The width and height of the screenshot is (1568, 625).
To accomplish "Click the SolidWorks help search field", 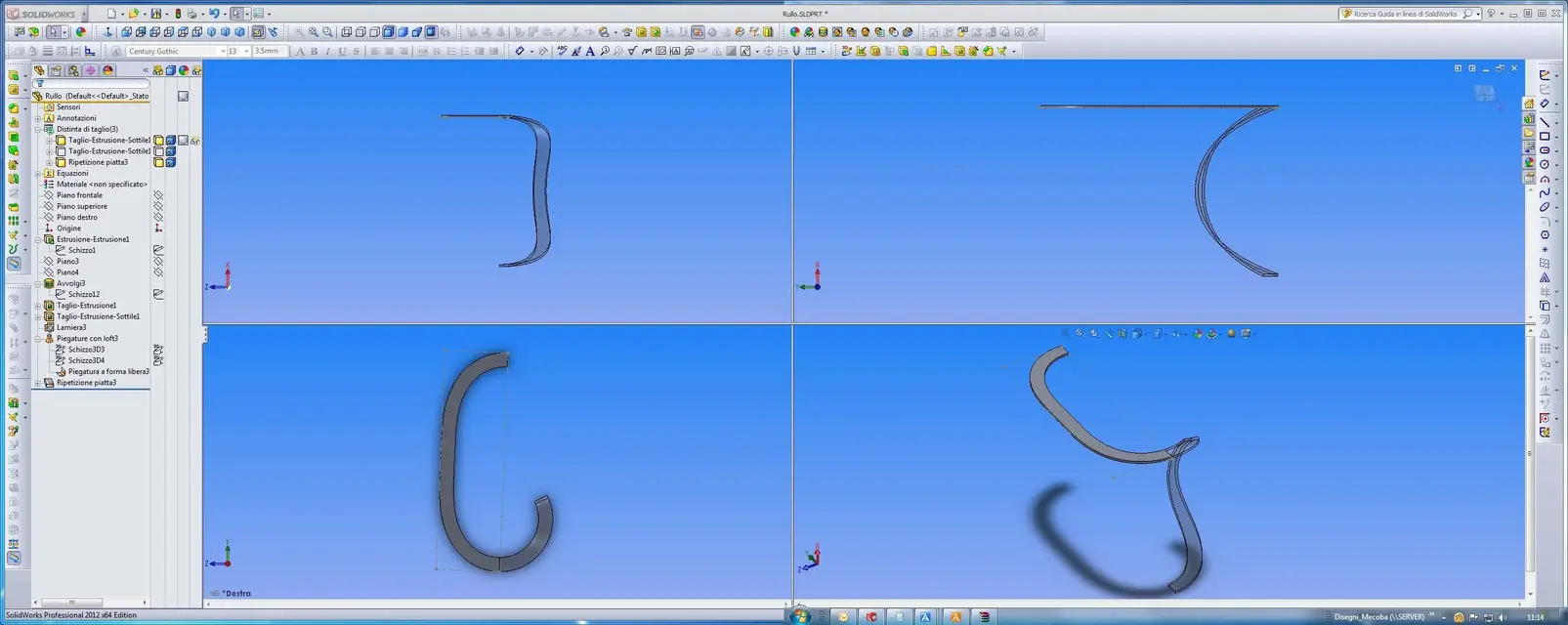I will pos(1406,14).
